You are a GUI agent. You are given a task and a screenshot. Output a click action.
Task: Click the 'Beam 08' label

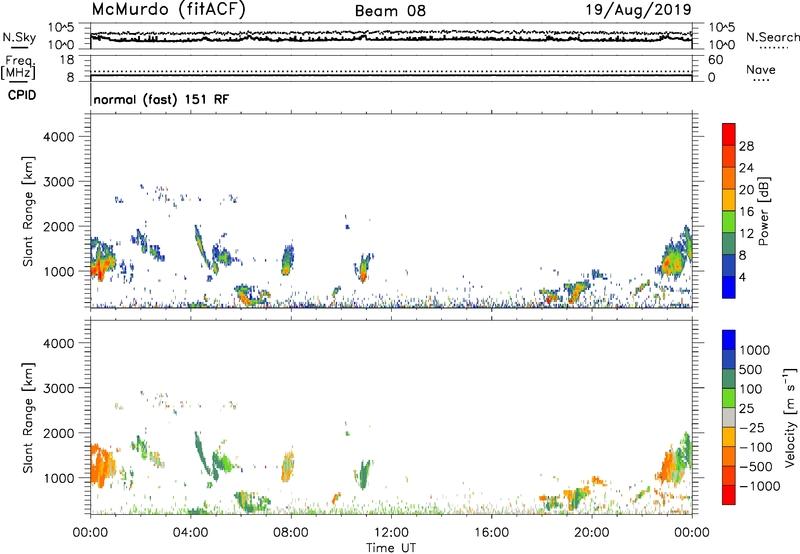coord(390,11)
